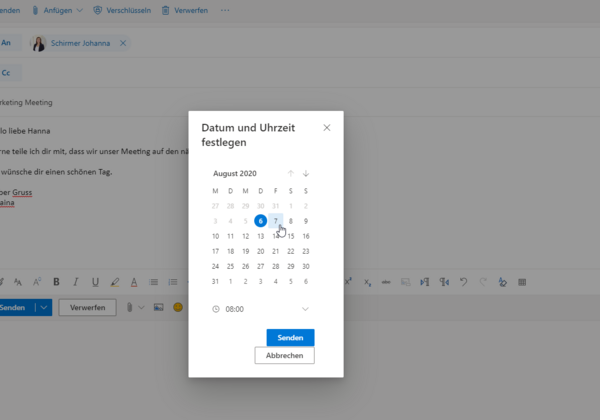Viewport: 600px width, 420px height.
Task: Toggle italic formatting
Action: [x=76, y=282]
